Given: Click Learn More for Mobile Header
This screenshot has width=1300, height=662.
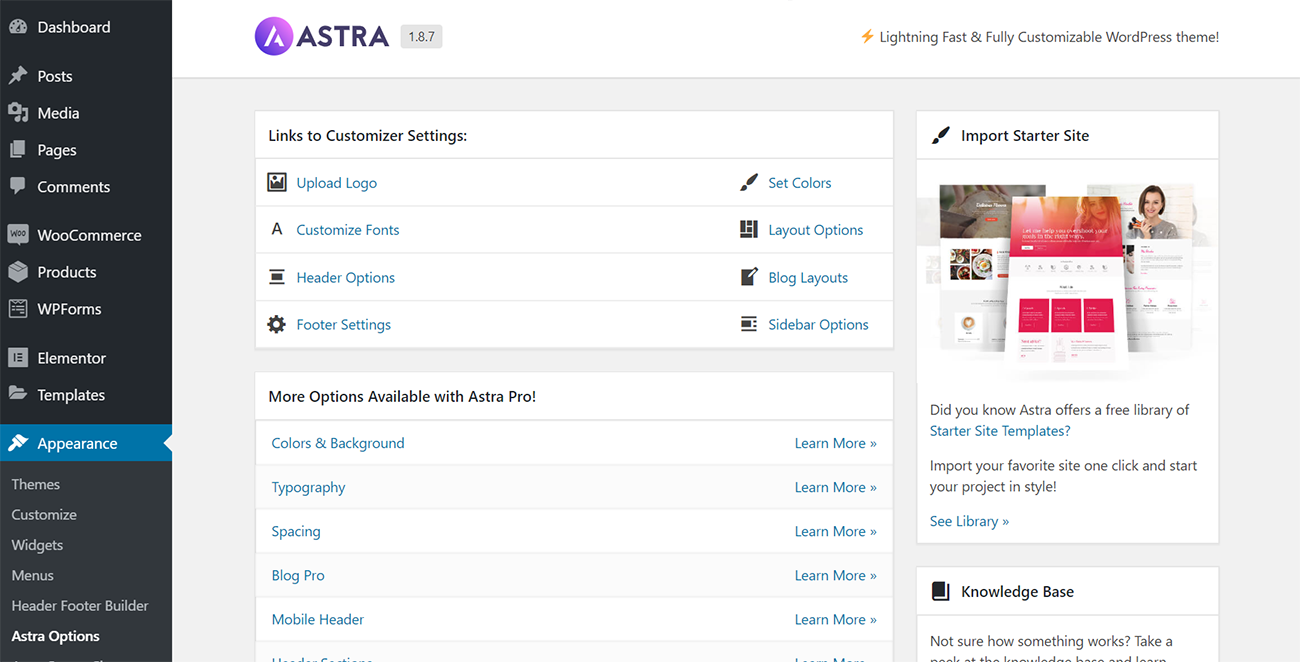Looking at the screenshot, I should click(836, 619).
